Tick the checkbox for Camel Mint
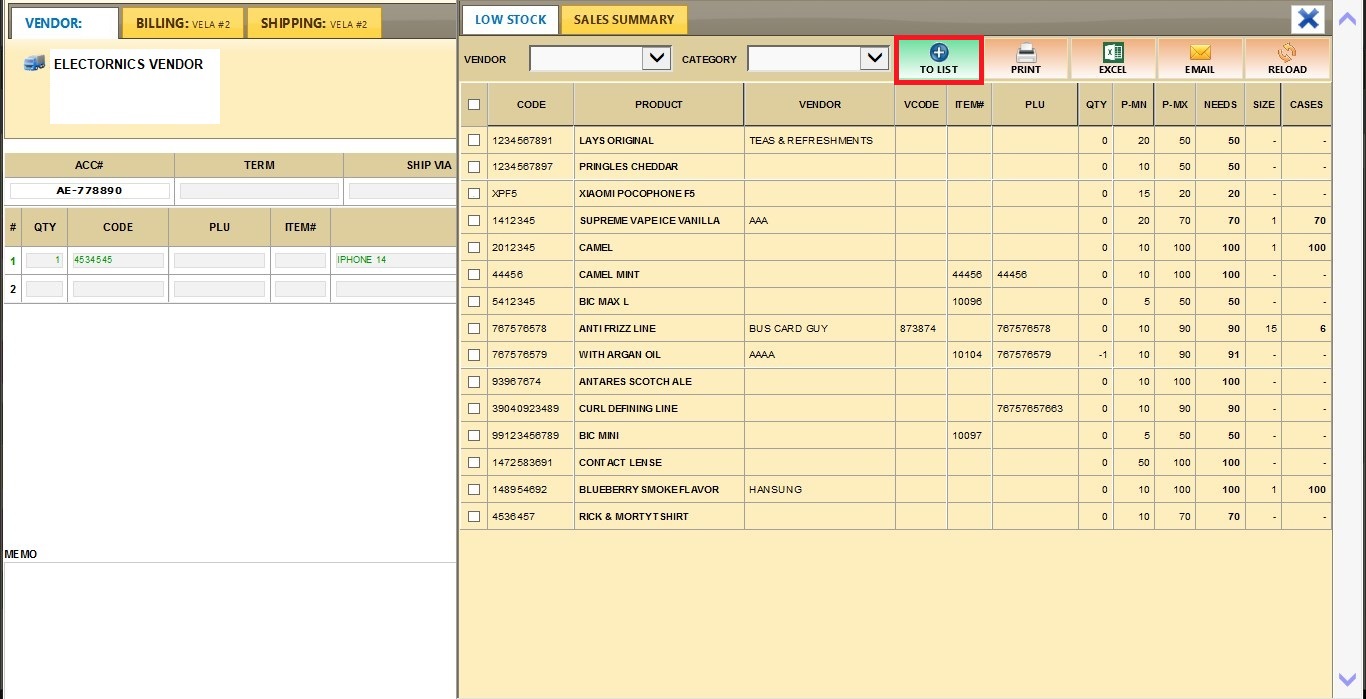1366x699 pixels. click(474, 275)
